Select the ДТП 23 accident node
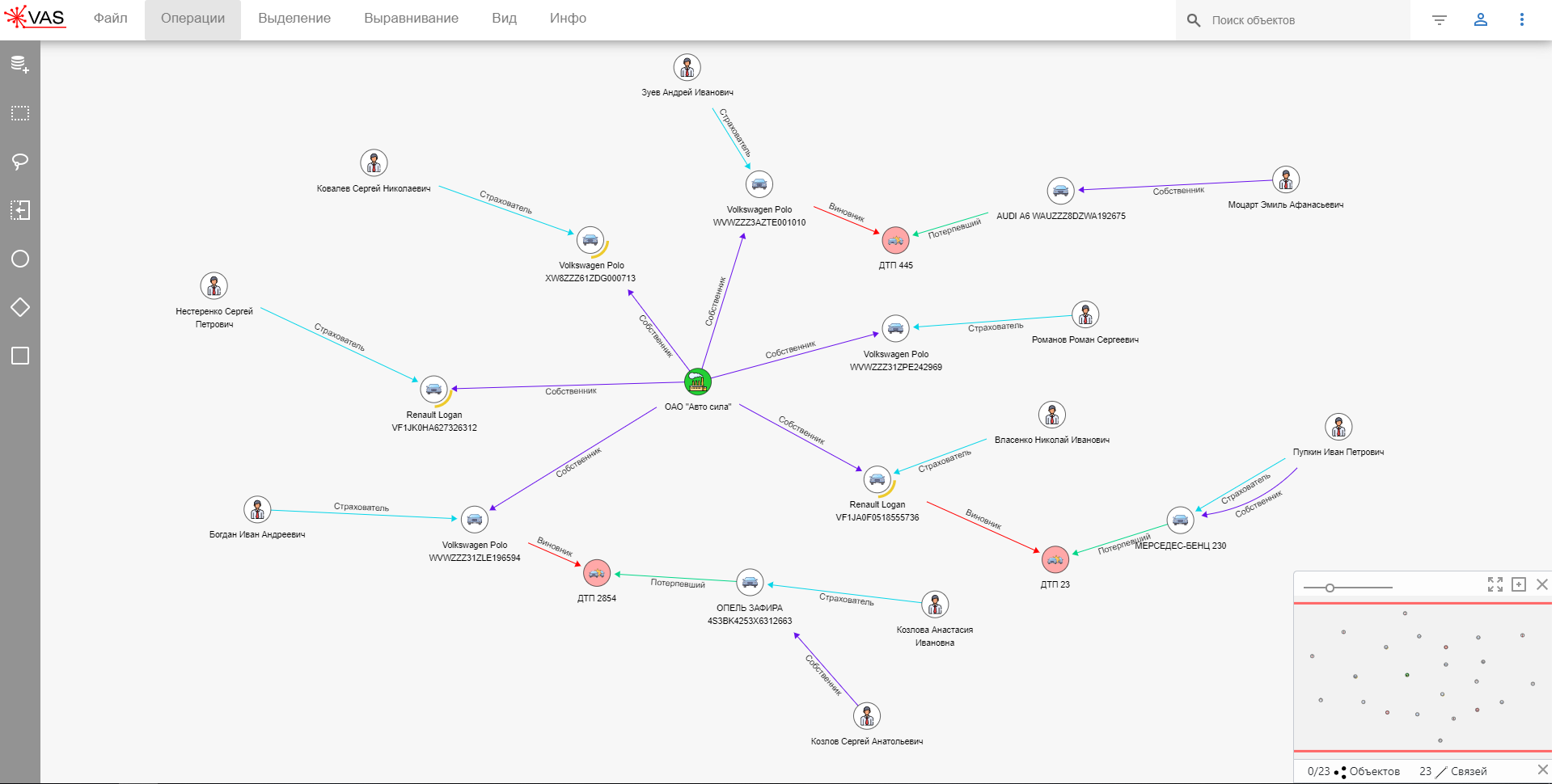This screenshot has height=784, width=1556. coord(1055,559)
